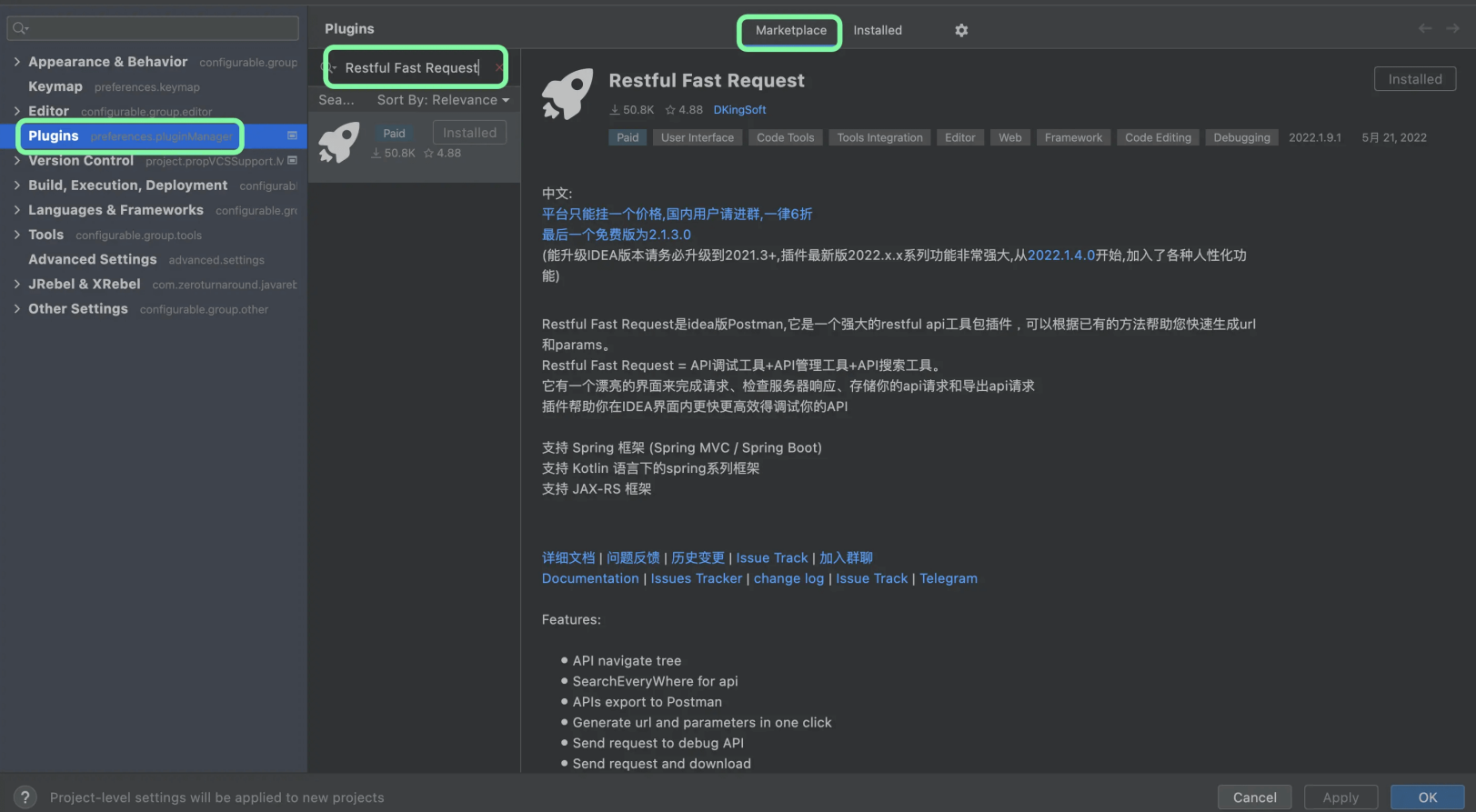This screenshot has height=812, width=1476.
Task: Select Plugins in settings tree
Action: click(54, 135)
